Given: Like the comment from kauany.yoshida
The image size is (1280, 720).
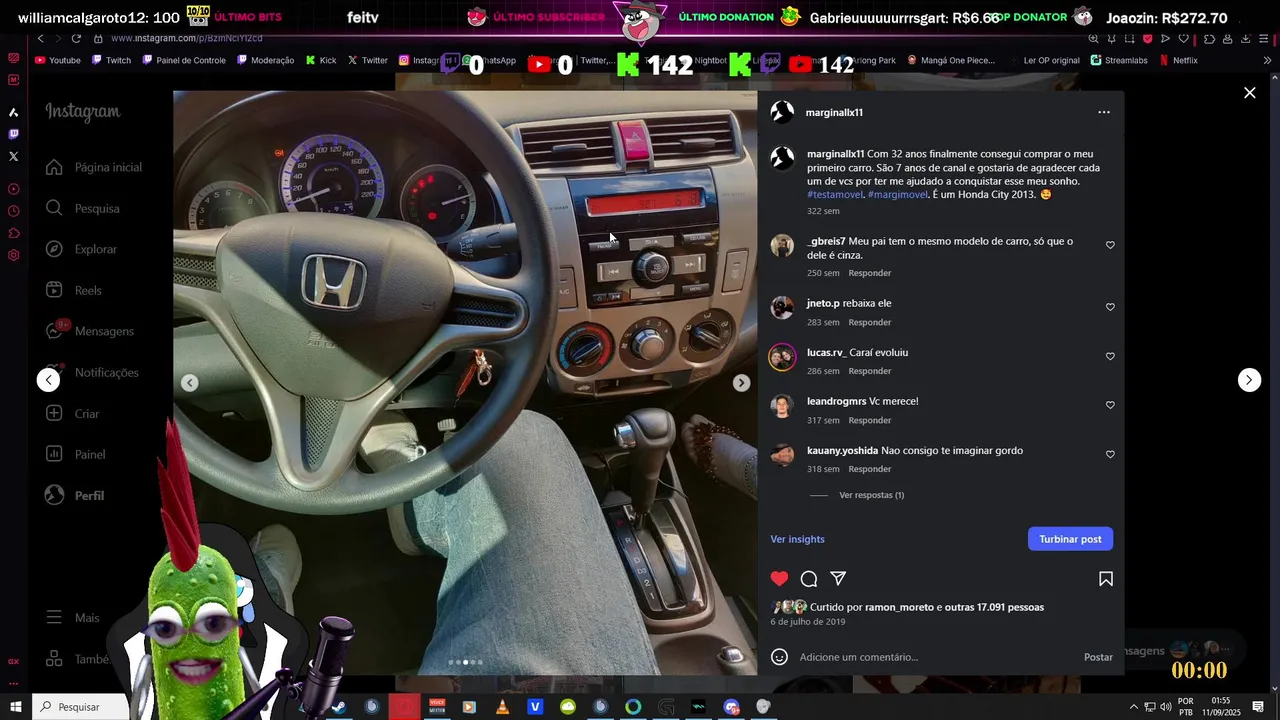Looking at the screenshot, I should click(1110, 454).
